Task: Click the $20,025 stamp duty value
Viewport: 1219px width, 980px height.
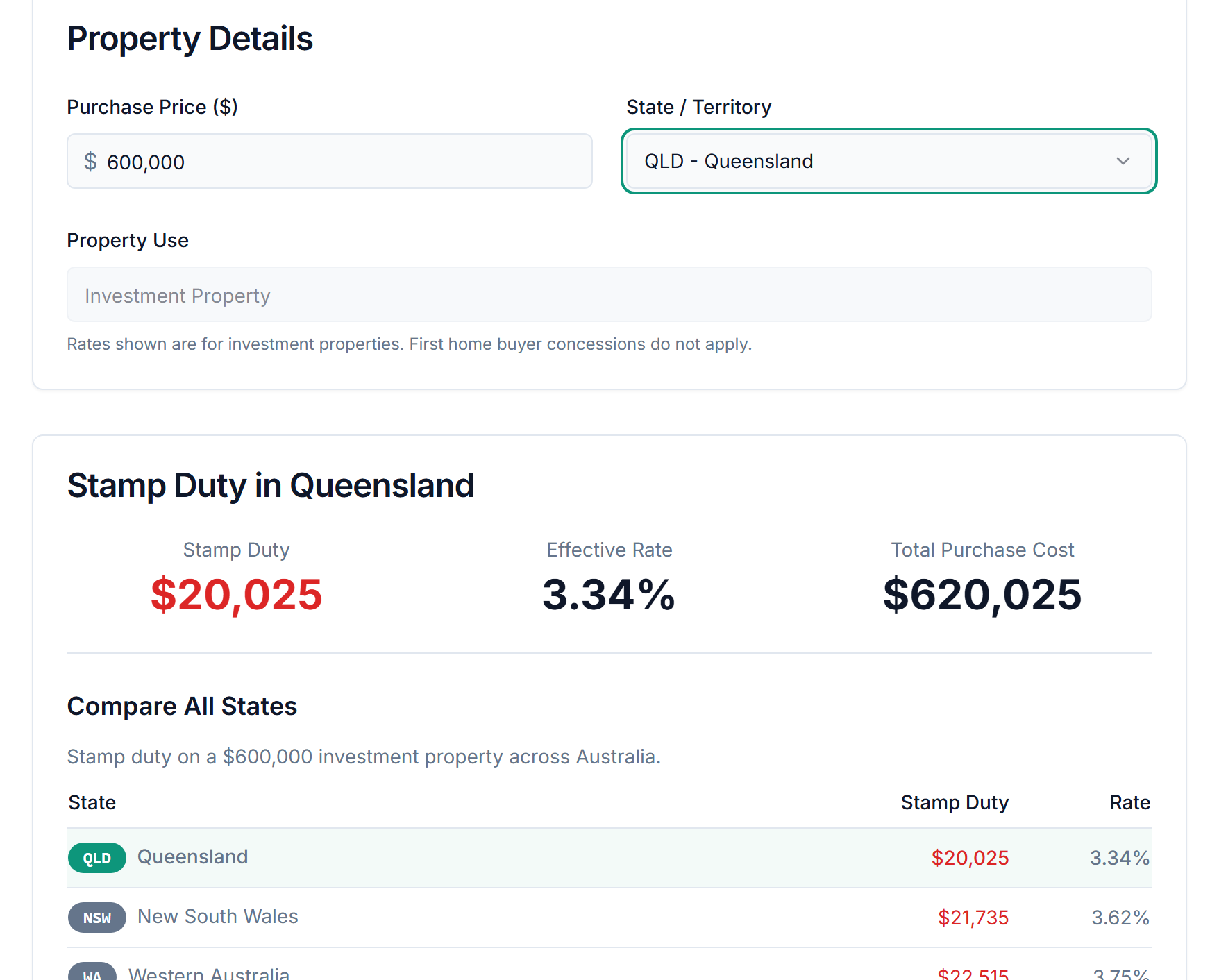Action: click(x=236, y=594)
